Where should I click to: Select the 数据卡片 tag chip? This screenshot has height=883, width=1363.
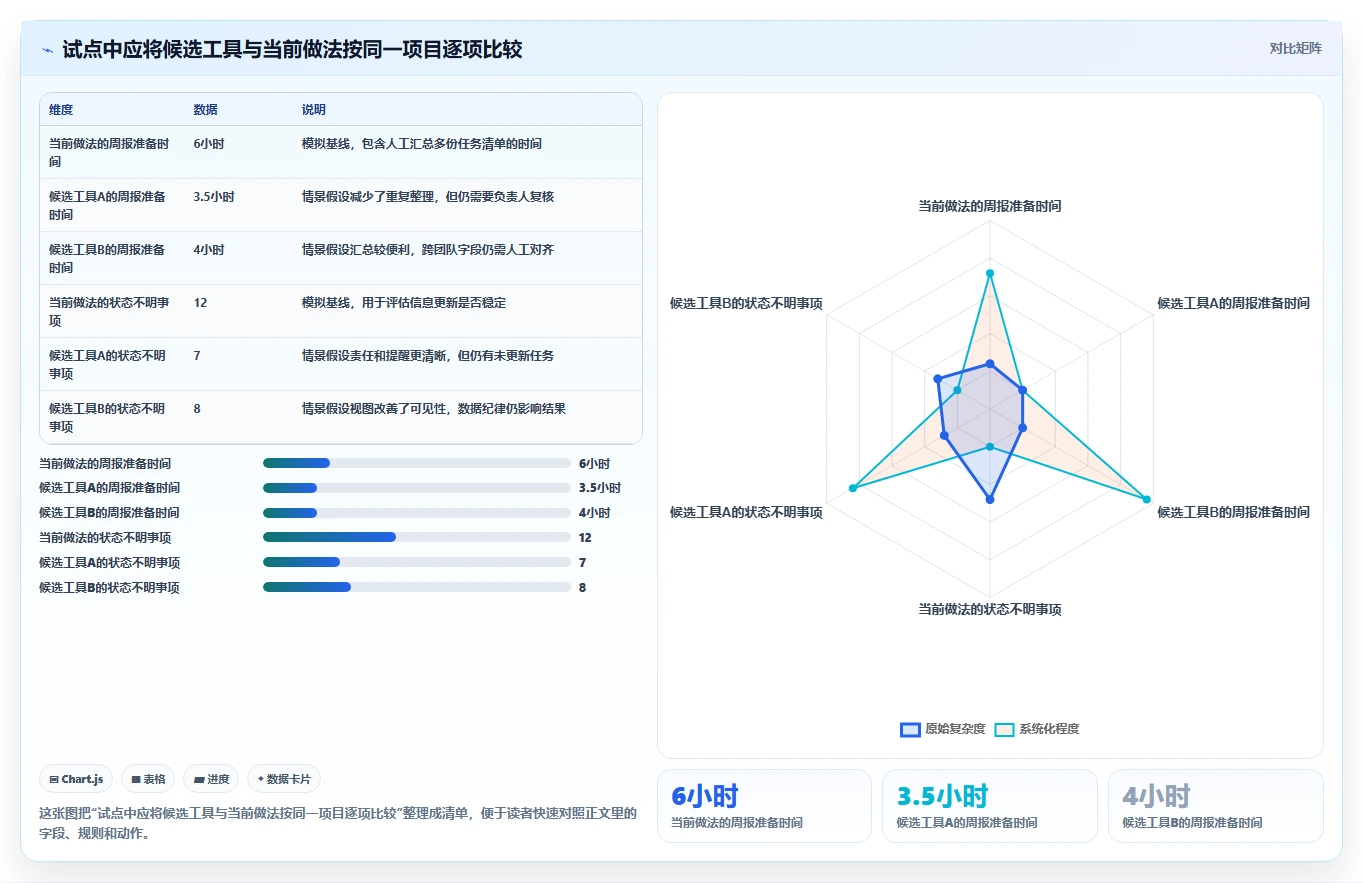pyautogui.click(x=284, y=779)
